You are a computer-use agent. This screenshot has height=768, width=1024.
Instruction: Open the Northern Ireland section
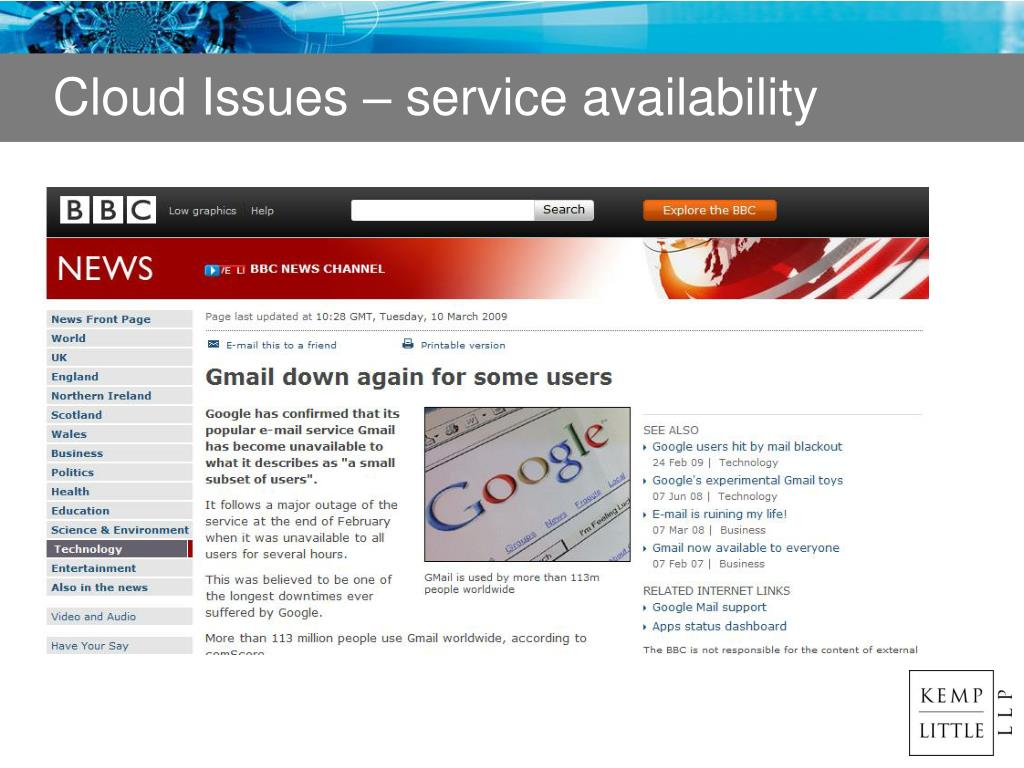click(x=120, y=396)
